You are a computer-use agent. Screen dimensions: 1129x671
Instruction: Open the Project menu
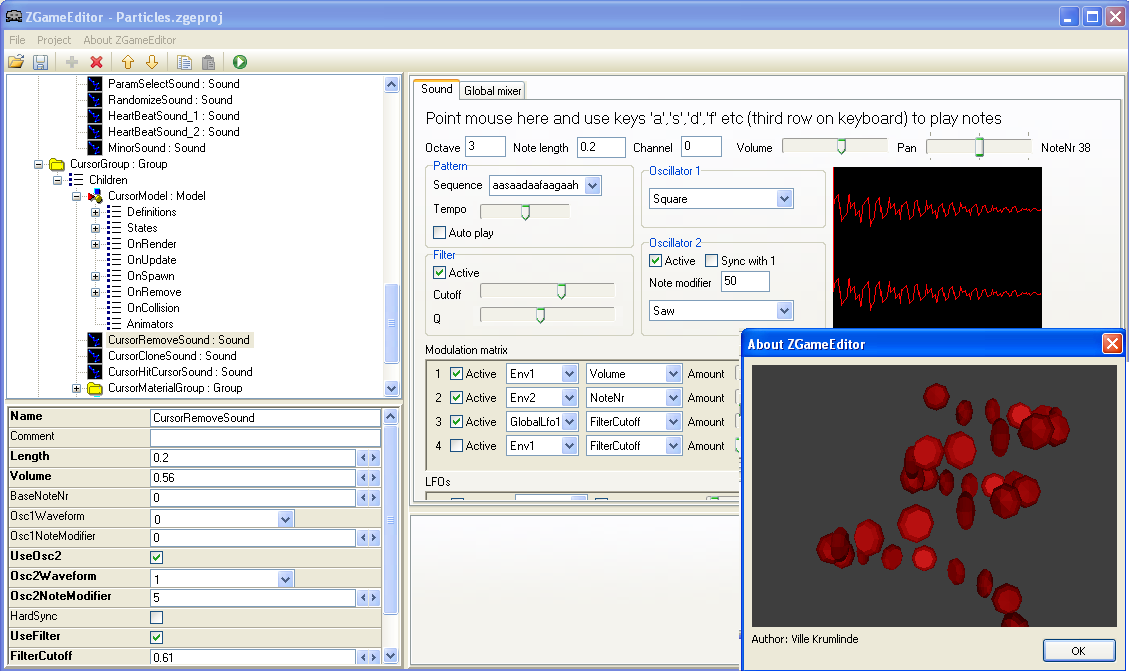(x=54, y=40)
